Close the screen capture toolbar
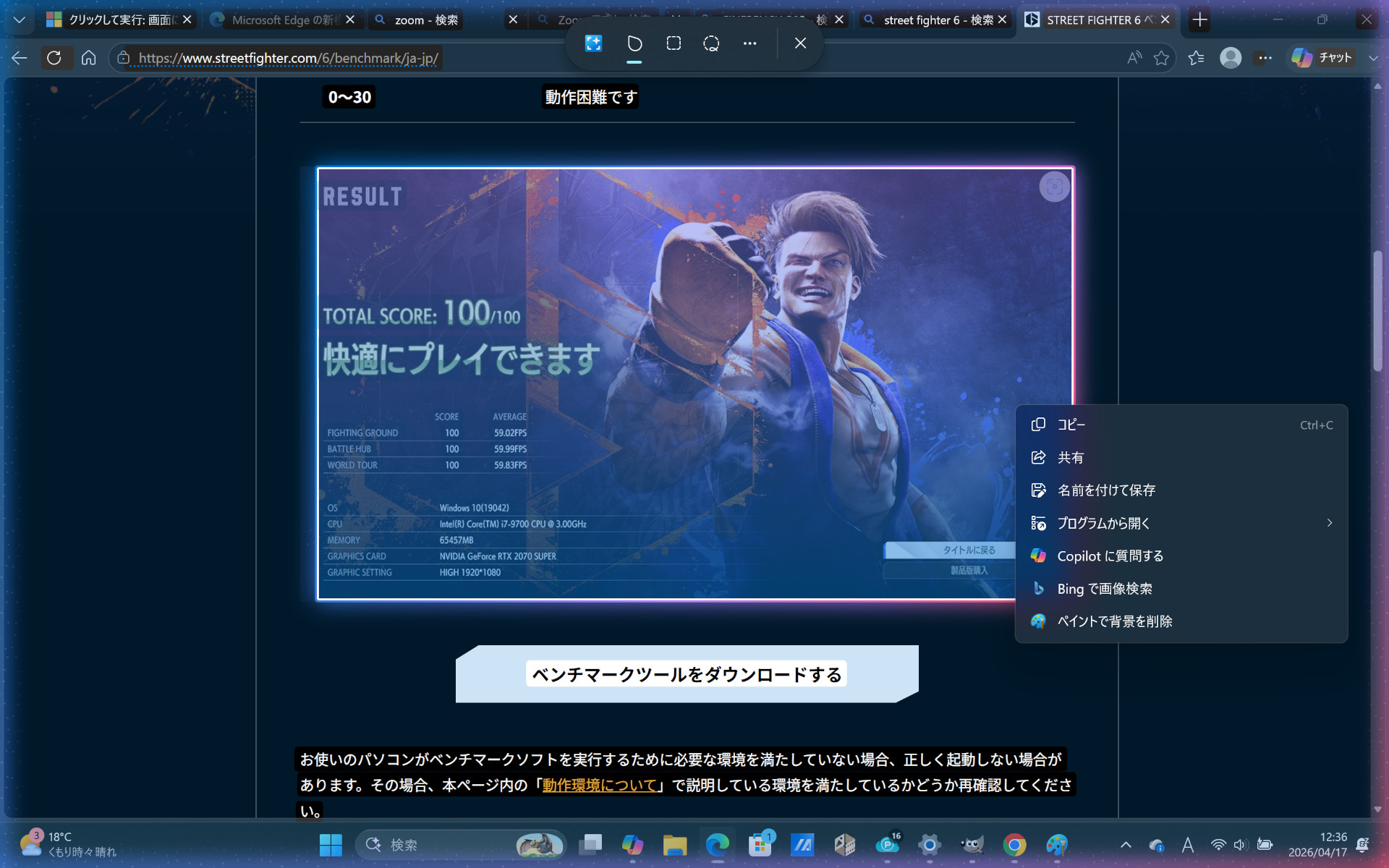 tap(800, 43)
